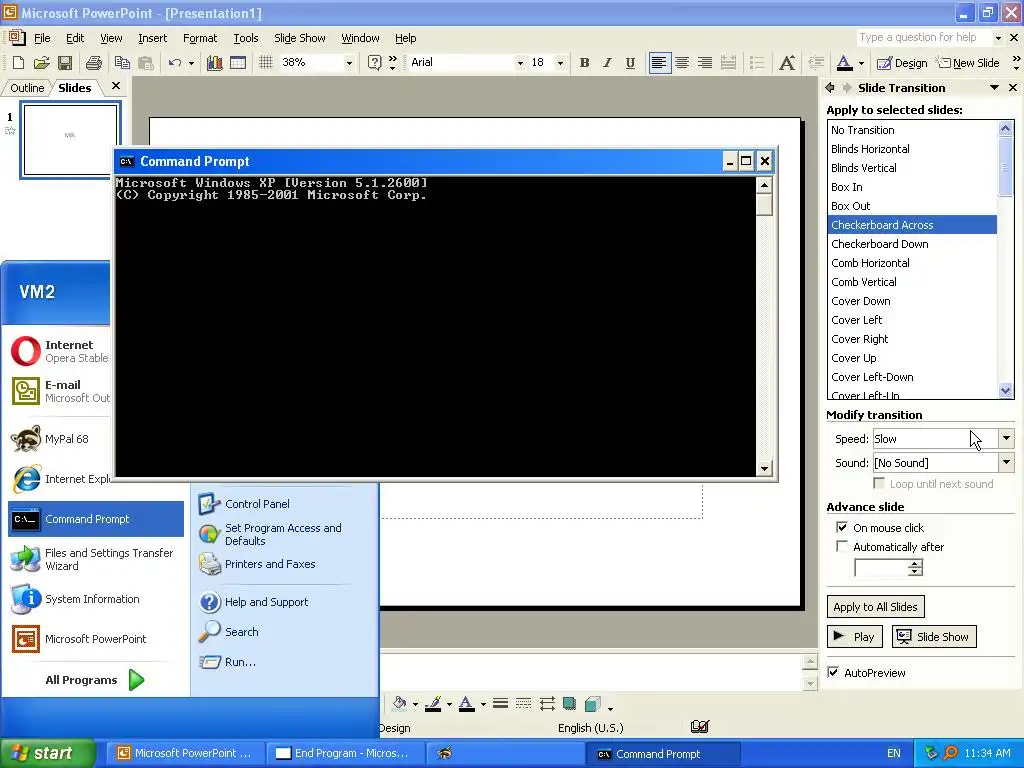Image resolution: width=1024 pixels, height=768 pixels.
Task: Click the Help question mark toolbar icon
Action: [x=374, y=63]
